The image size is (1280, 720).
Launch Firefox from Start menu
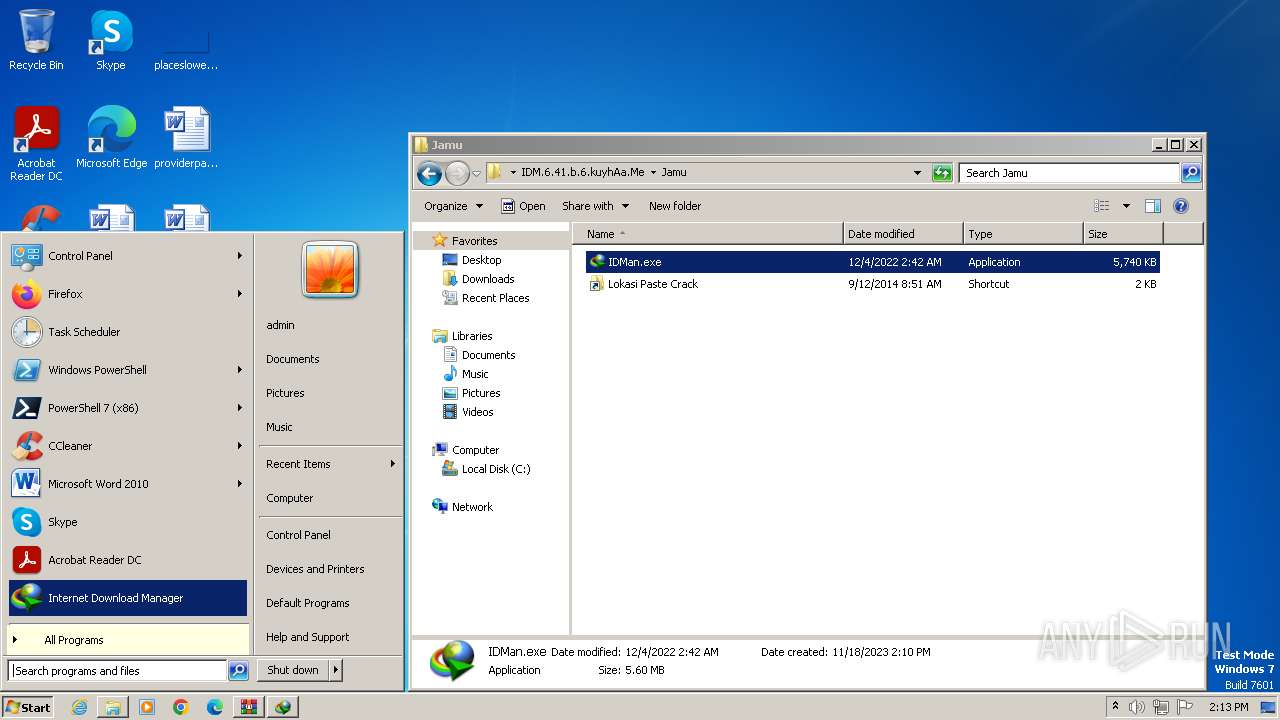coord(127,294)
